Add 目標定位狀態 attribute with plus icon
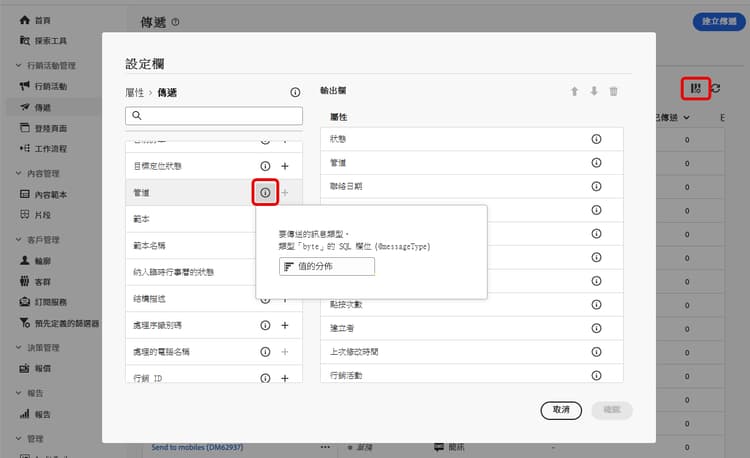 pyautogui.click(x=285, y=166)
